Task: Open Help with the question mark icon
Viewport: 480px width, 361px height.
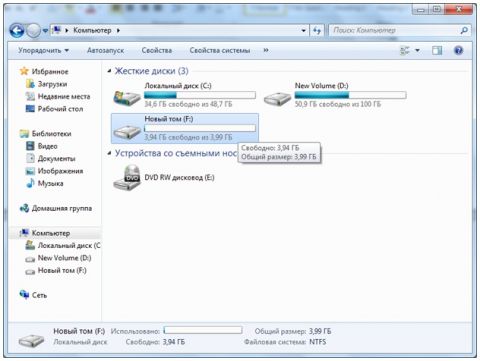Action: tap(458, 50)
